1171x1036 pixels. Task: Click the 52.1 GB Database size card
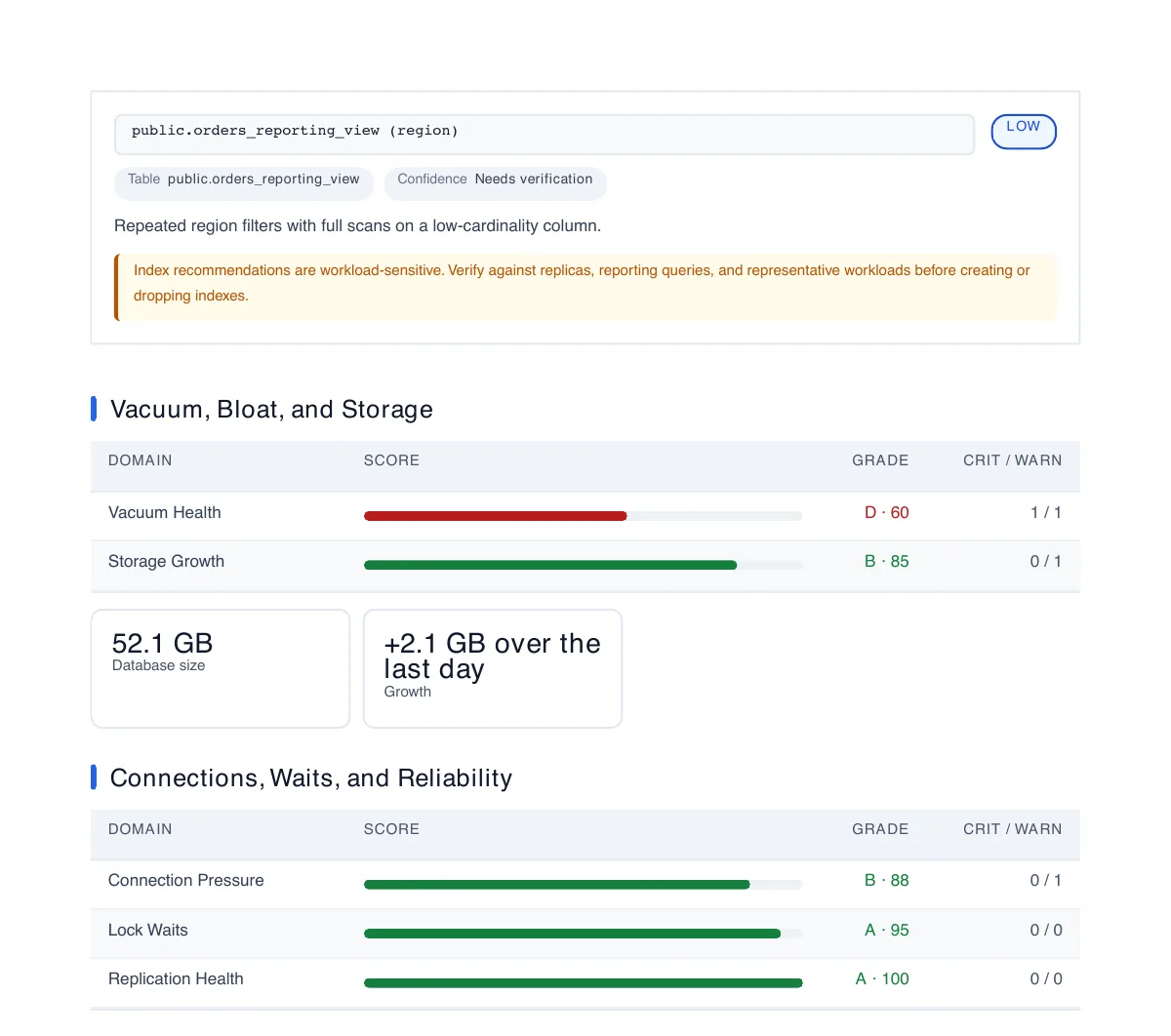tap(221, 668)
